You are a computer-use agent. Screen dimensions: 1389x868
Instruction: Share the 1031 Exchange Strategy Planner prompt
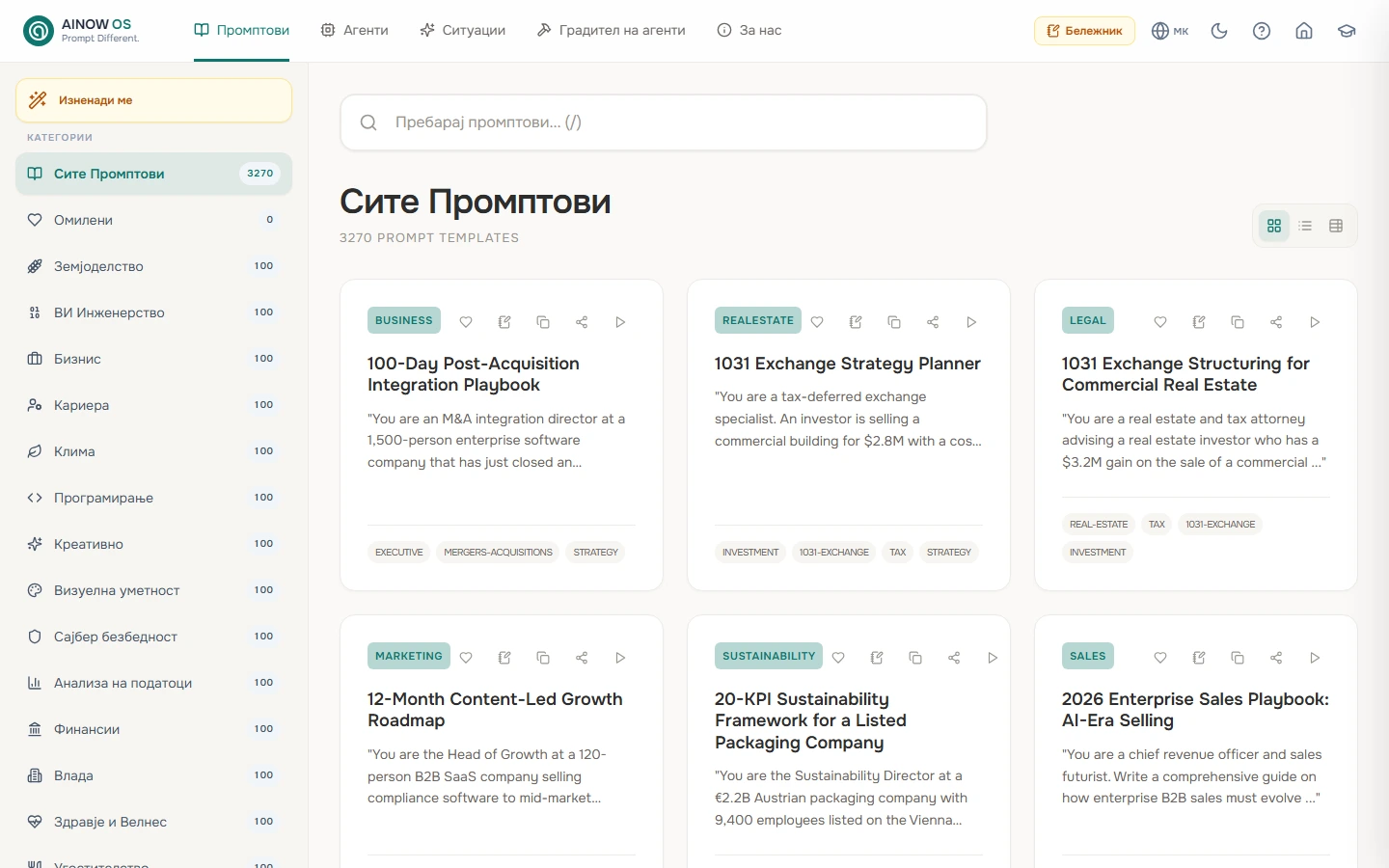tap(933, 322)
